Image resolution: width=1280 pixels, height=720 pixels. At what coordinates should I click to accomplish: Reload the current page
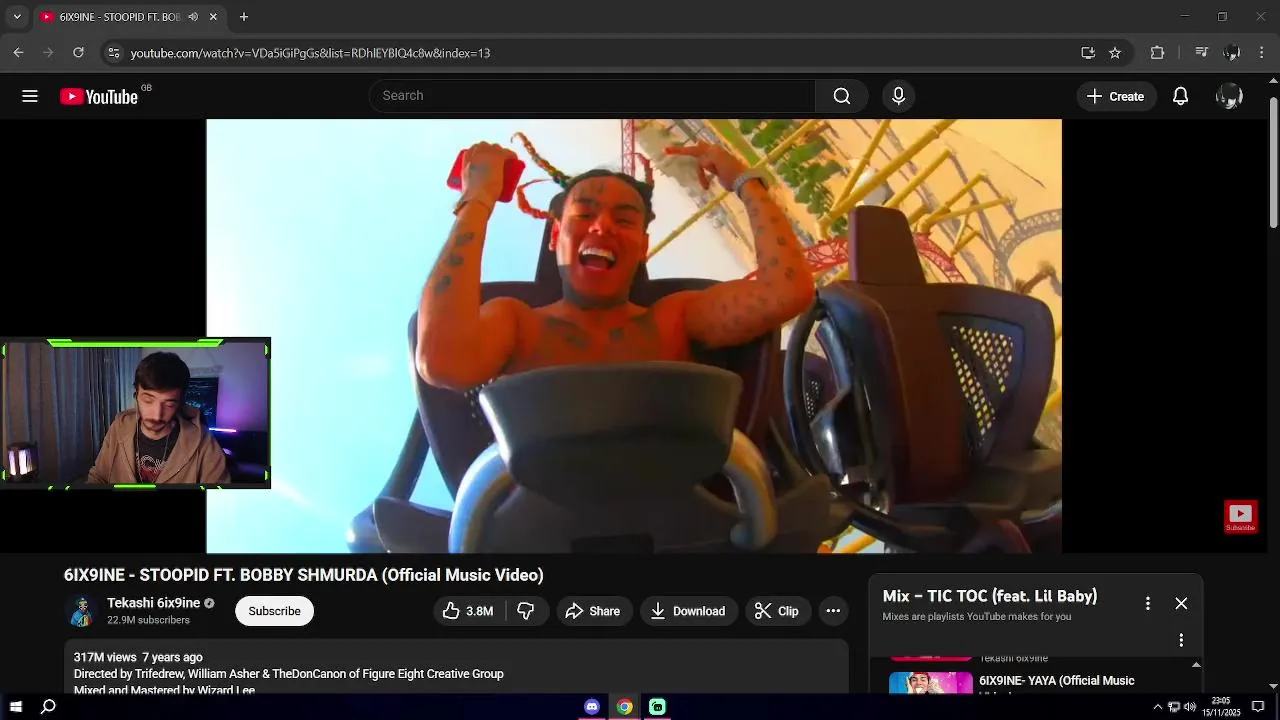78,53
